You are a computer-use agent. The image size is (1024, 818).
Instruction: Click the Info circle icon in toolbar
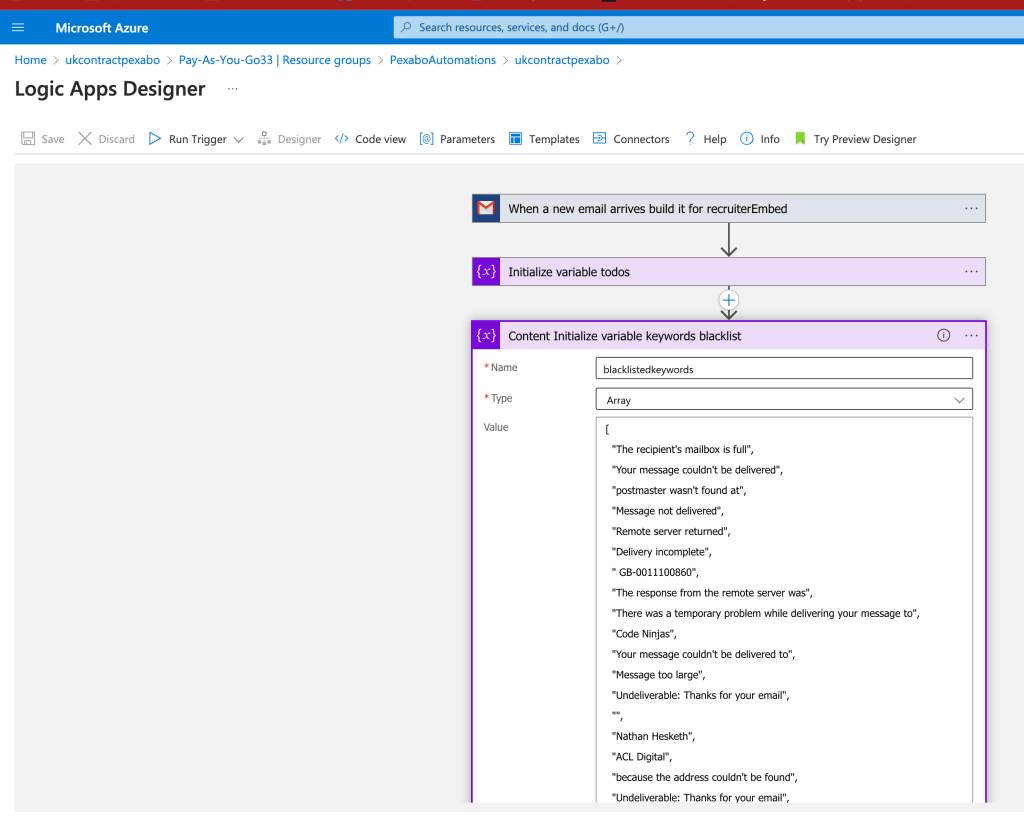746,138
